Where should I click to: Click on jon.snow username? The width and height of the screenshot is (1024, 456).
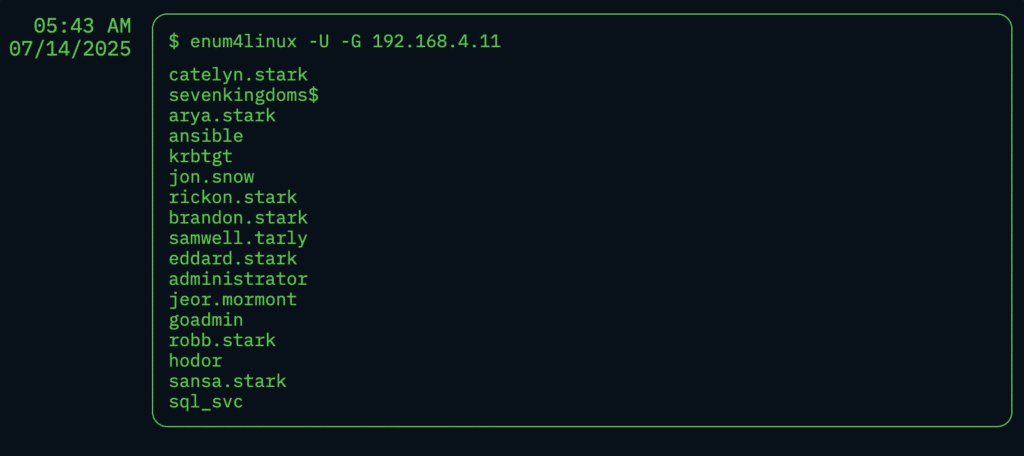(211, 177)
